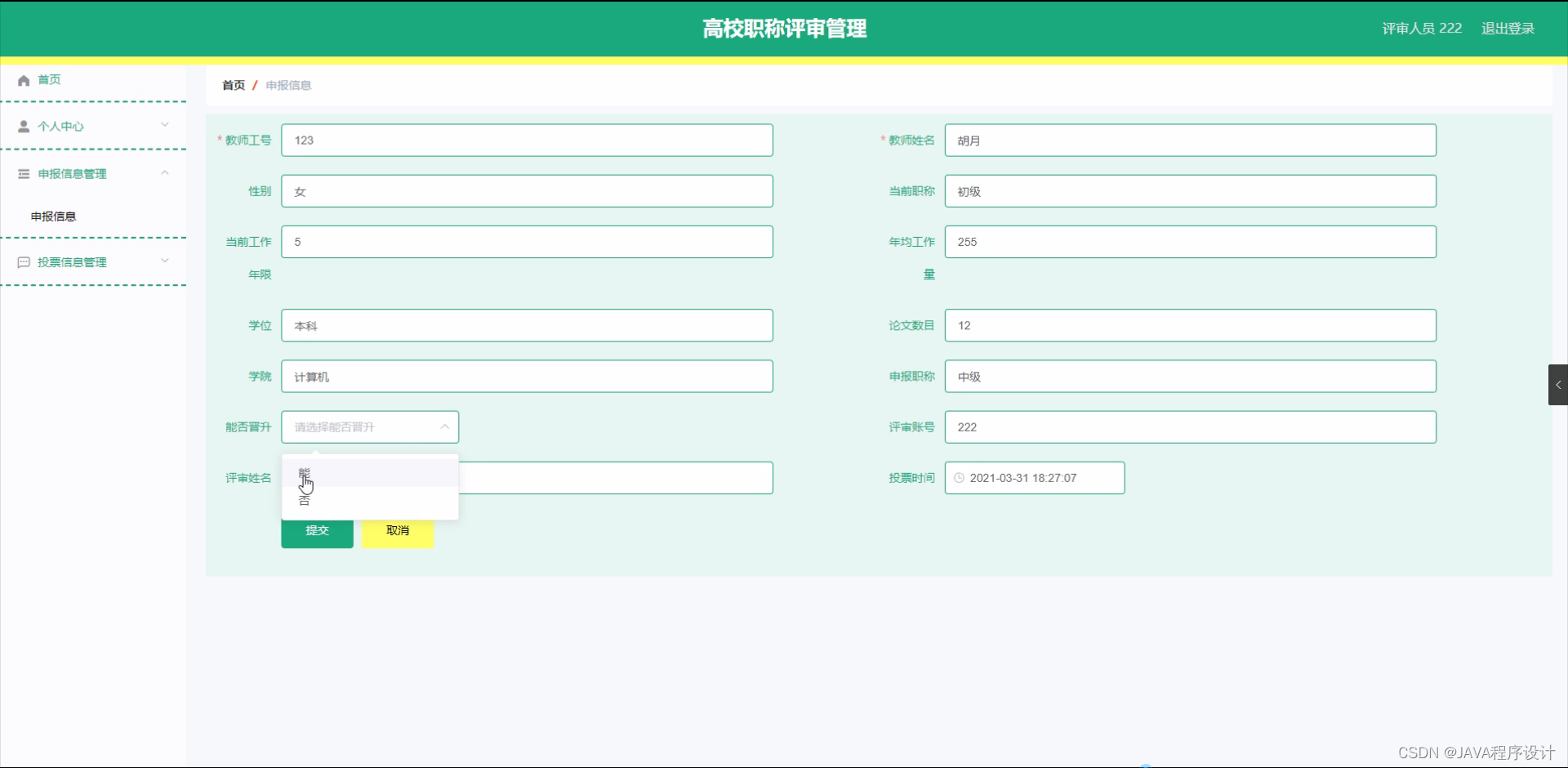Click the clock icon in the 投票时间 field
The width and height of the screenshot is (1568, 768).
coord(959,478)
